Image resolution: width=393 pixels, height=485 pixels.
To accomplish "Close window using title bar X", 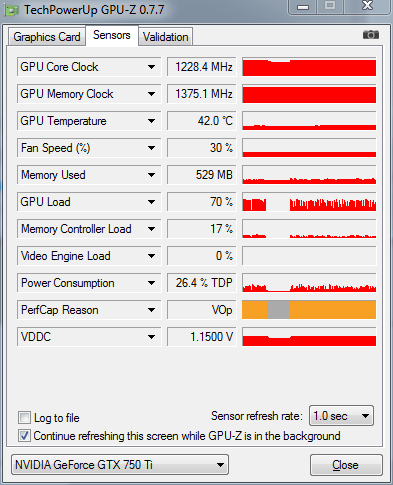I will (367, 6).
